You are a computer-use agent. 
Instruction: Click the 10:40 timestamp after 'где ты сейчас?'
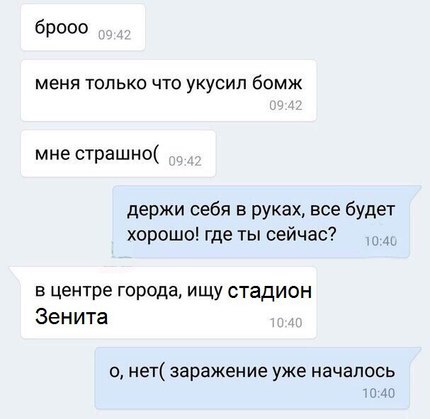coord(381,241)
